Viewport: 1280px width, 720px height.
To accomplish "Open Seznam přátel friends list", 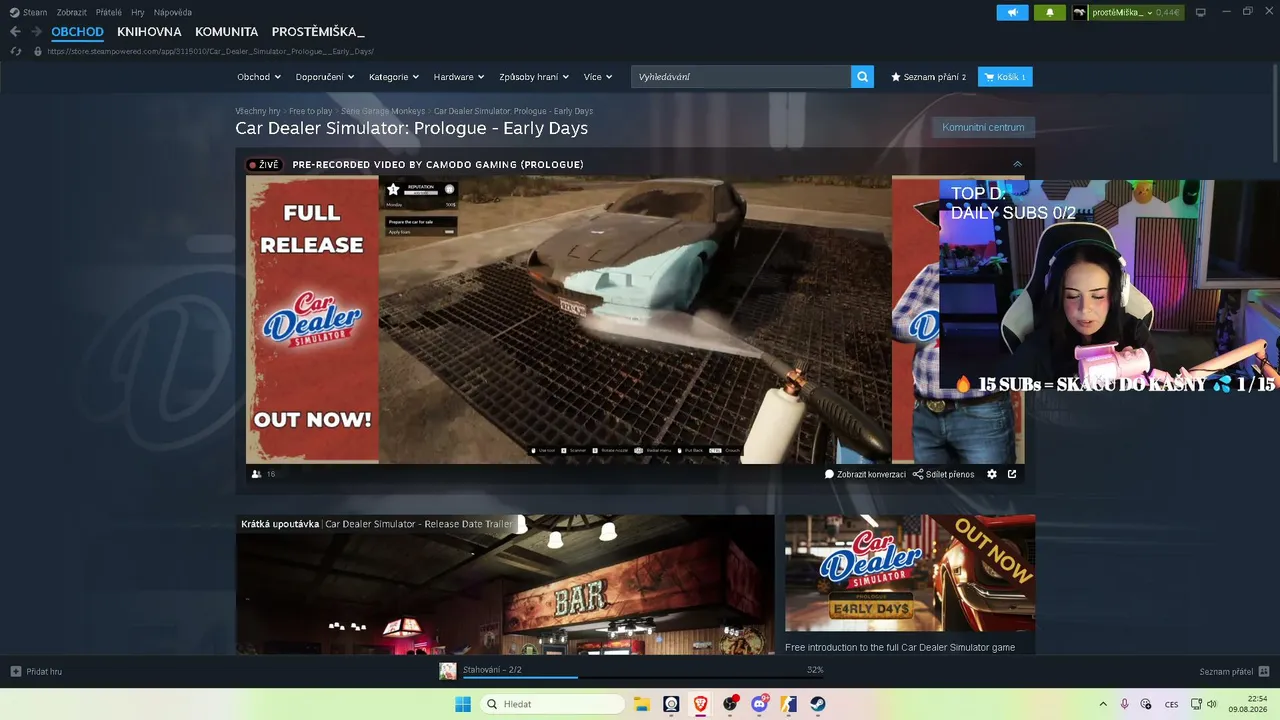I will (x=1235, y=671).
